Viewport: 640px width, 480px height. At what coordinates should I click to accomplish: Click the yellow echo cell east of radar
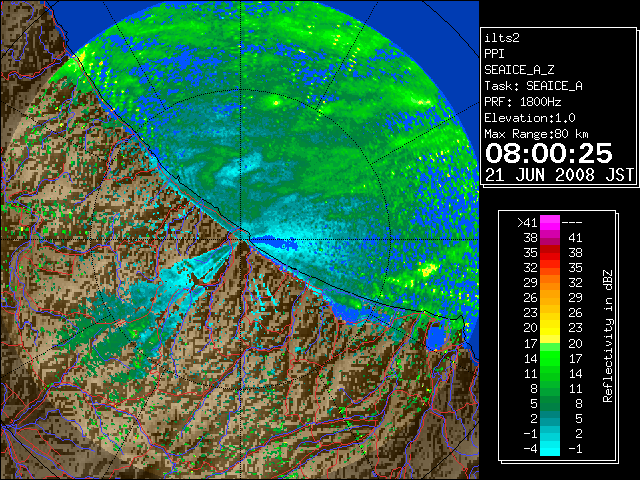[428, 269]
